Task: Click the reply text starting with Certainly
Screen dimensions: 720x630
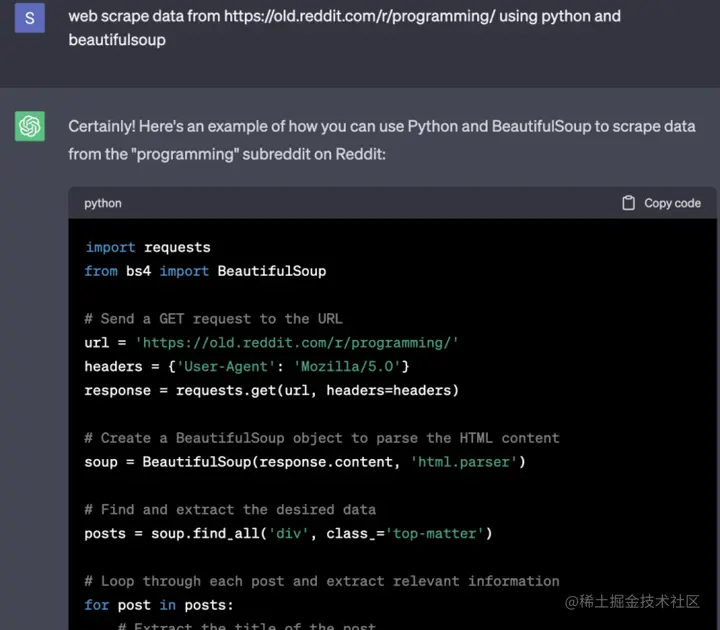Action: click(x=382, y=140)
